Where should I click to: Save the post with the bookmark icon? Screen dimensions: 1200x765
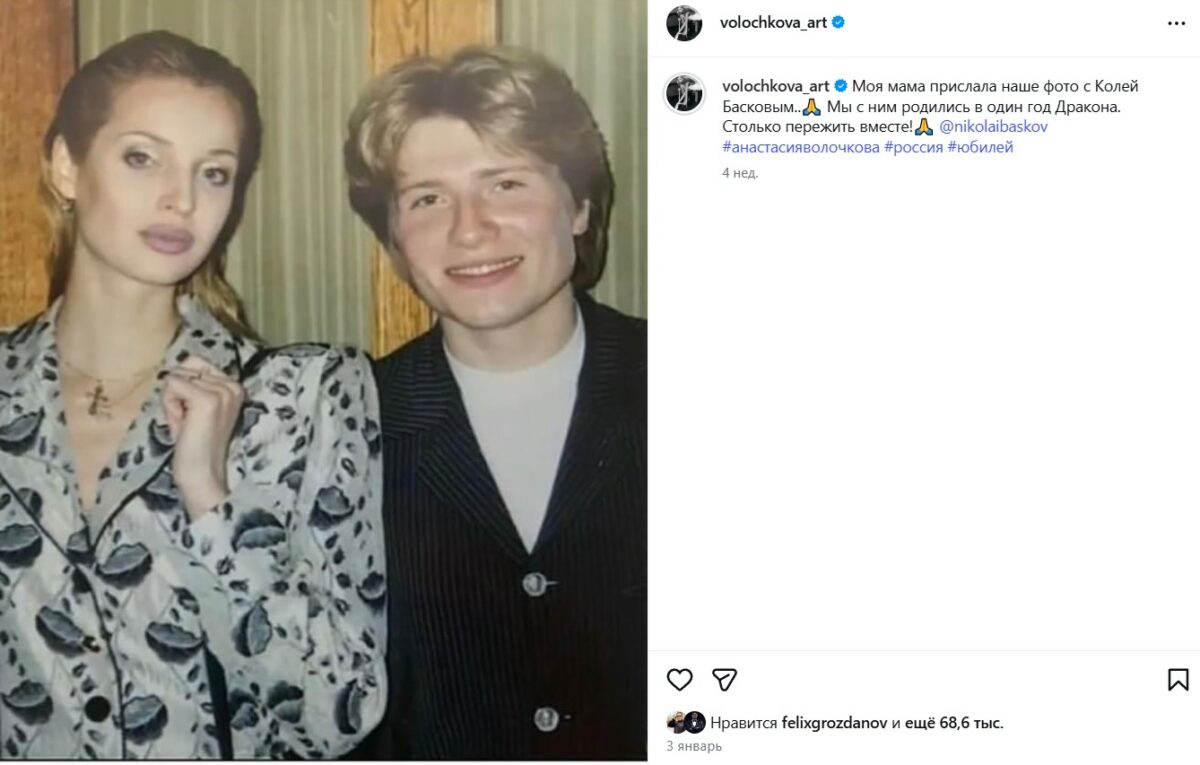tap(1178, 680)
